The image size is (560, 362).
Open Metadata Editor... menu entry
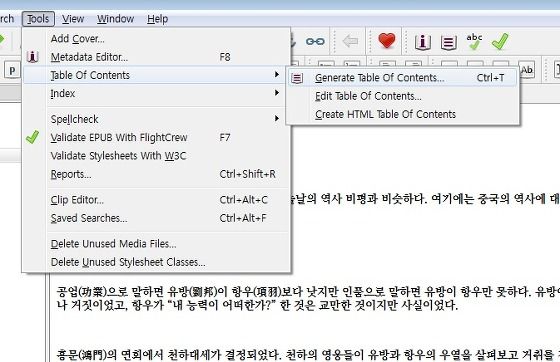click(x=156, y=57)
